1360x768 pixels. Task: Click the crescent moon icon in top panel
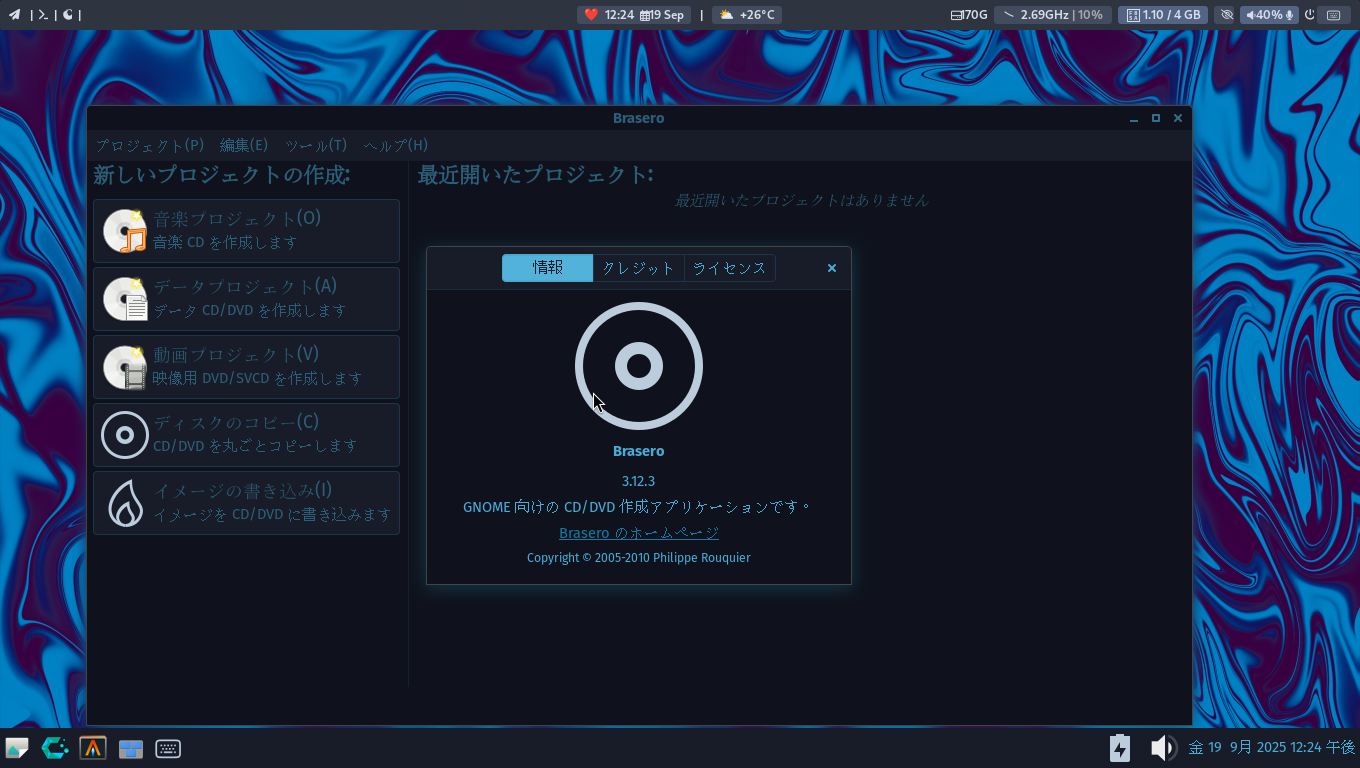[68, 15]
